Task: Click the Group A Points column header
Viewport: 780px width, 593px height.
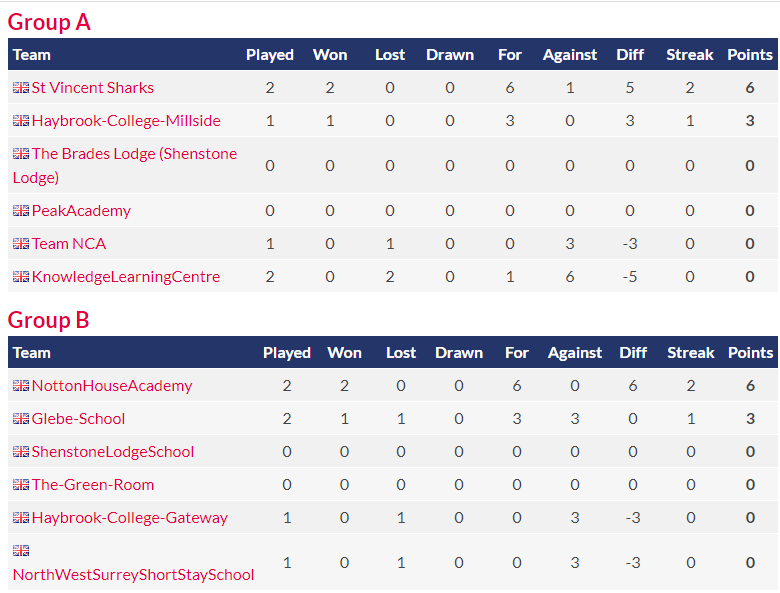Action: (750, 55)
